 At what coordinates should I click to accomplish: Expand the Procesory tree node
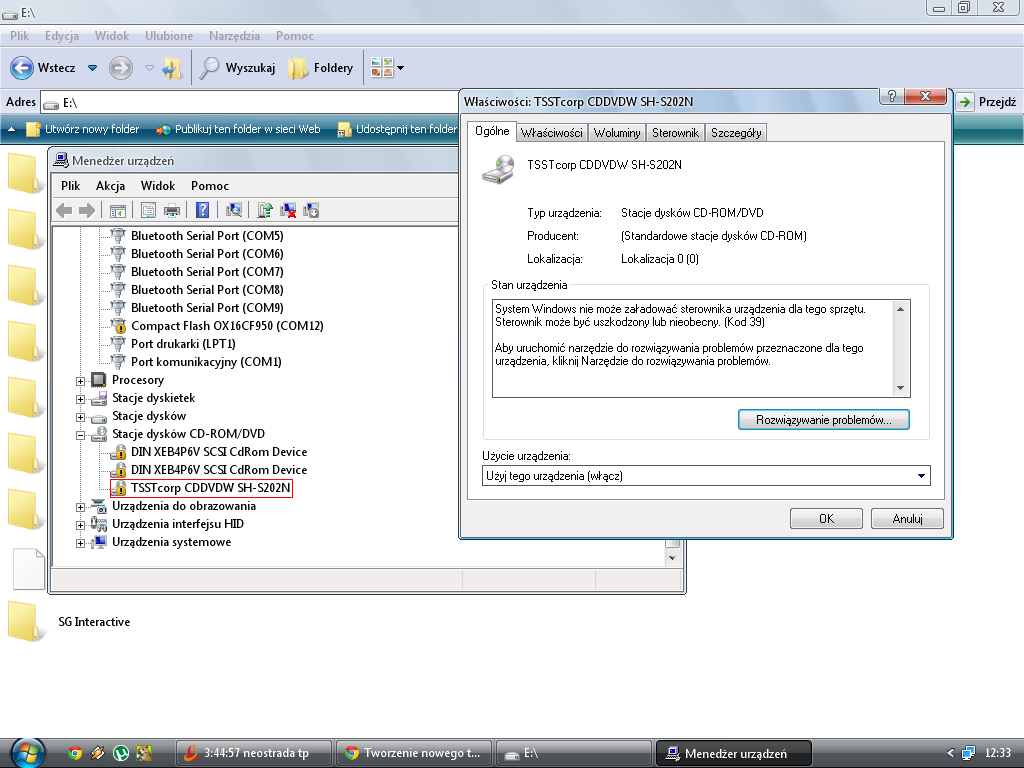coord(80,381)
